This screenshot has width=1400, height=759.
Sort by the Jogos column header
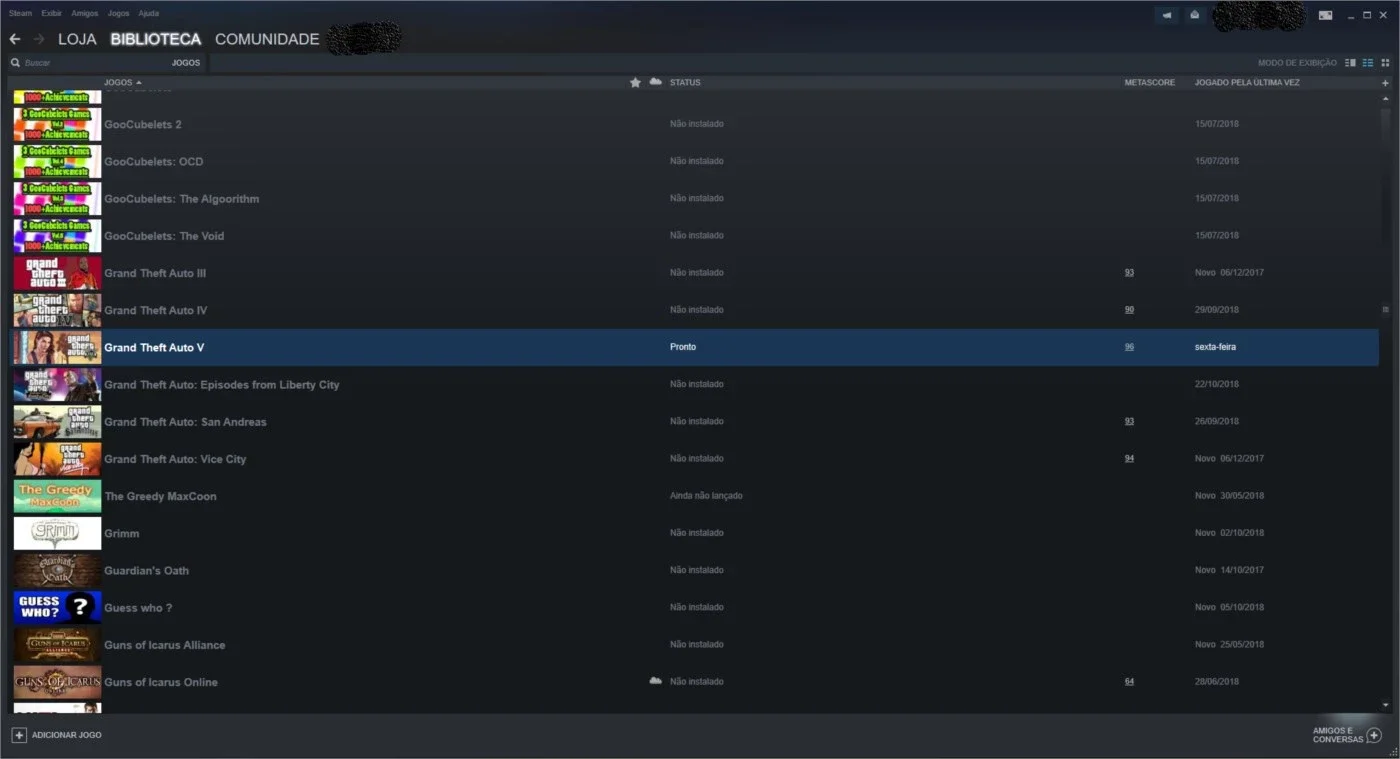point(122,82)
